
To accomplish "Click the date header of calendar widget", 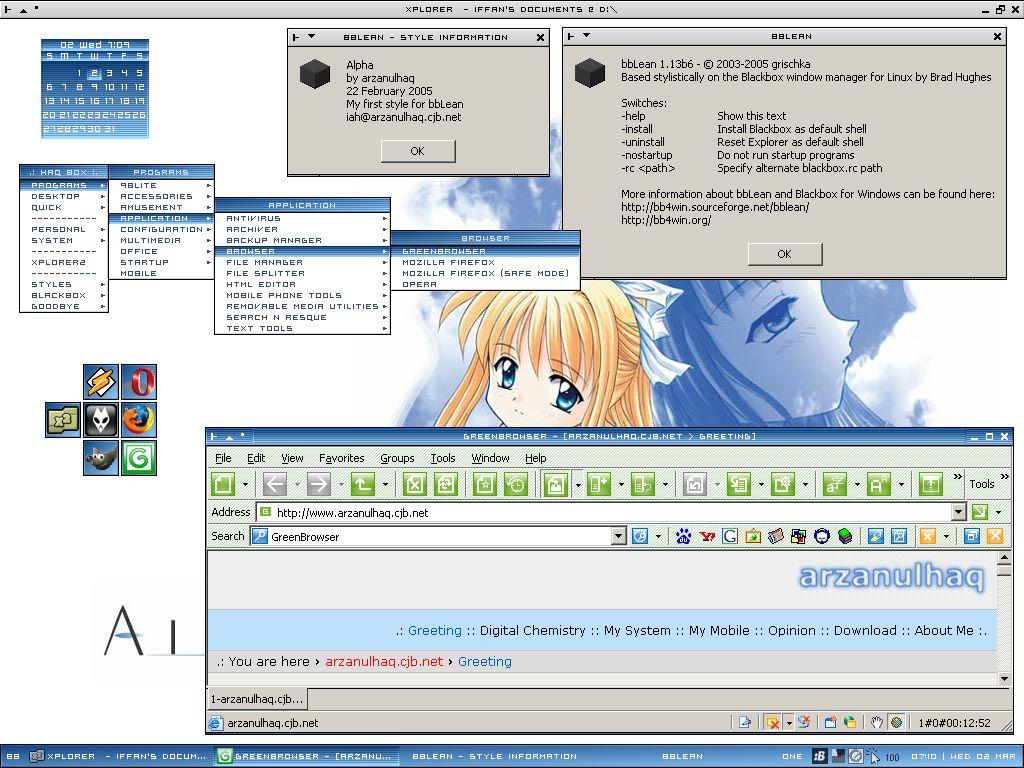I will pyautogui.click(x=95, y=45).
